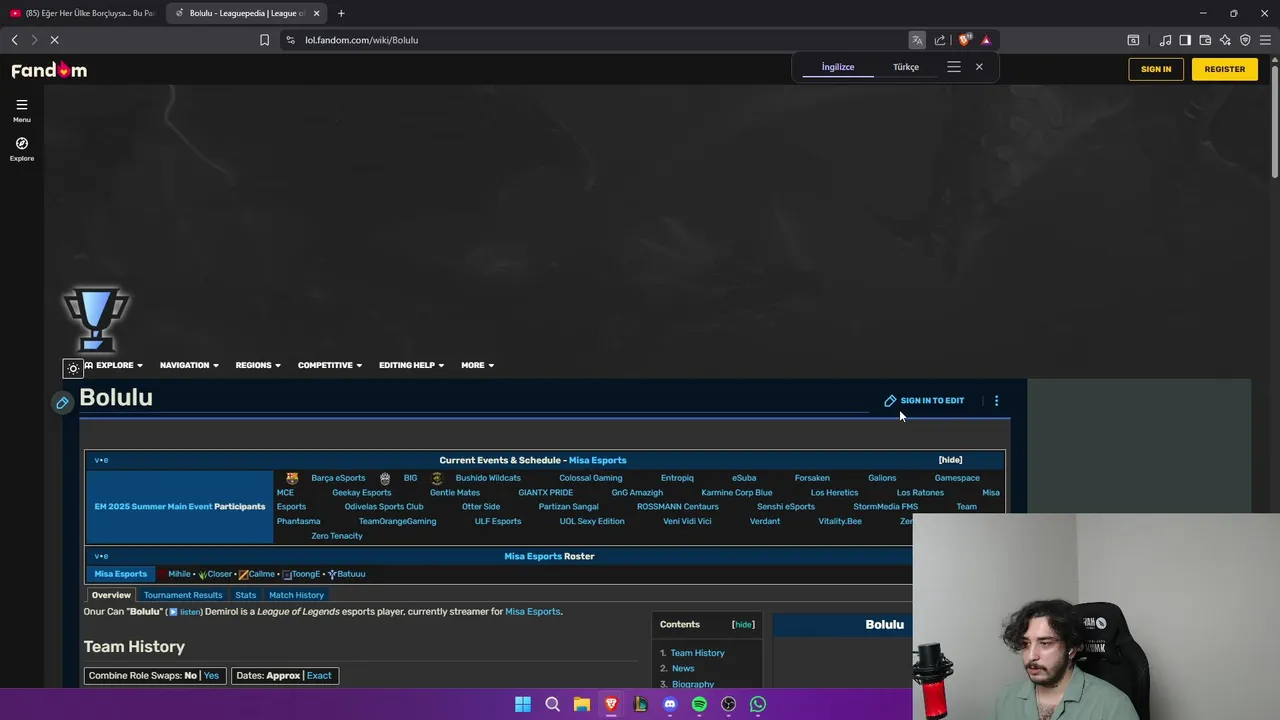Open WhatsApp from the taskbar
The width and height of the screenshot is (1280, 720).
tap(758, 704)
